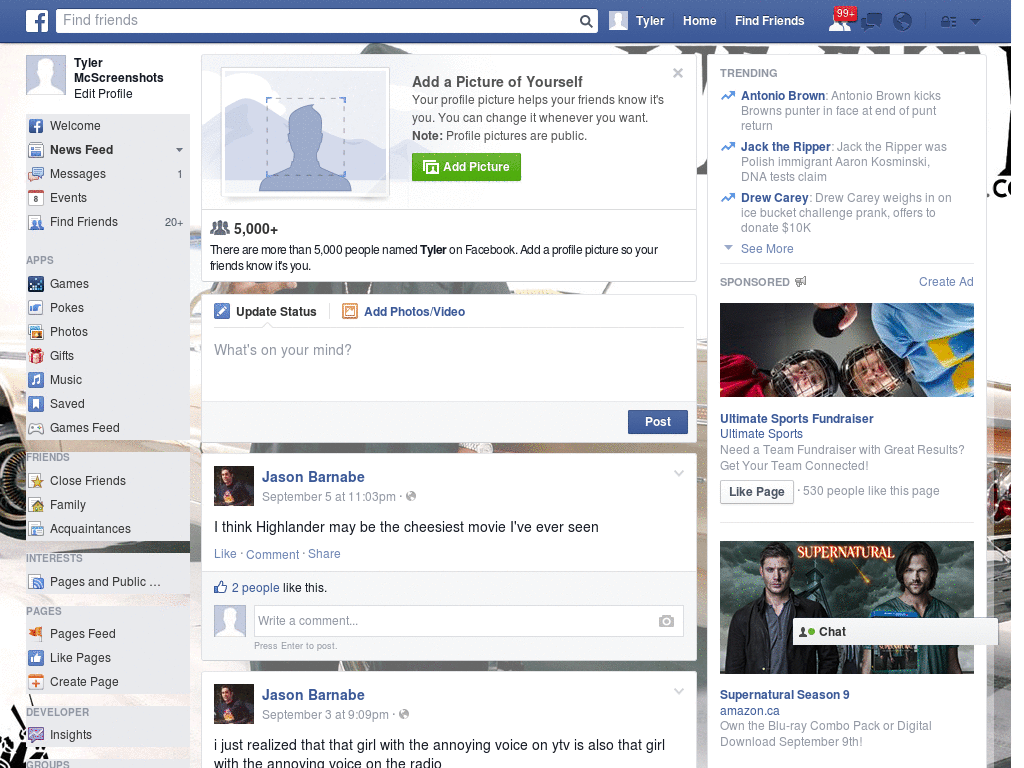Open the Games Feed controller icon
1024x768 pixels.
36,428
